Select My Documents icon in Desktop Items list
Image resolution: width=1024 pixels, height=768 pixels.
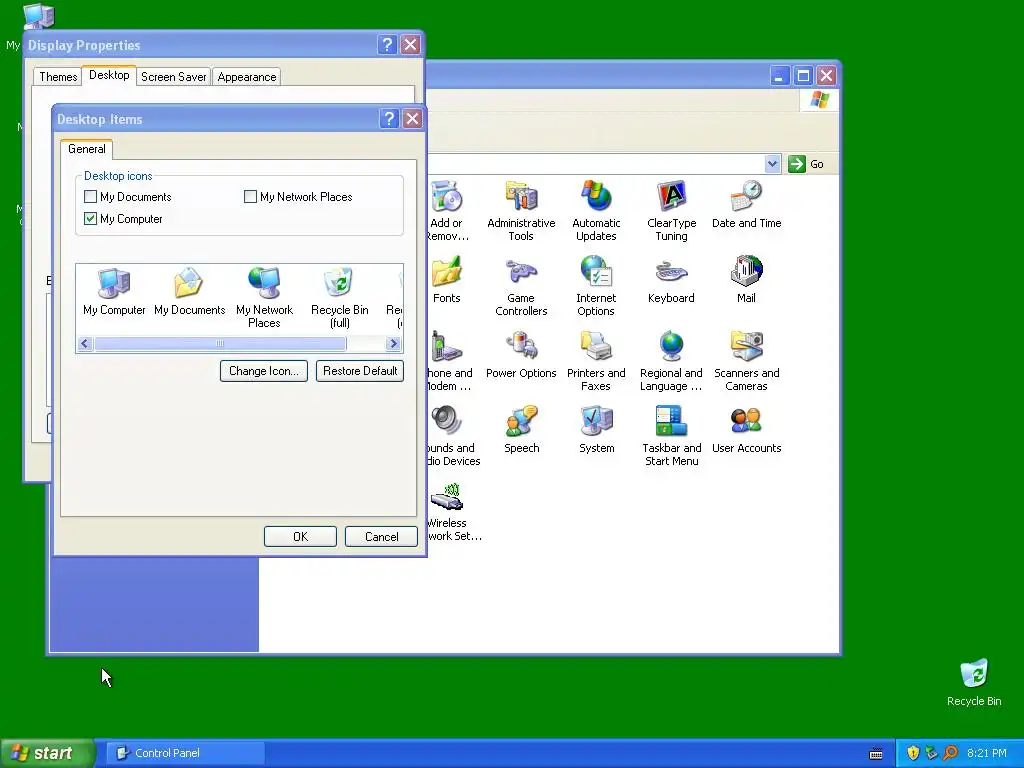point(189,292)
